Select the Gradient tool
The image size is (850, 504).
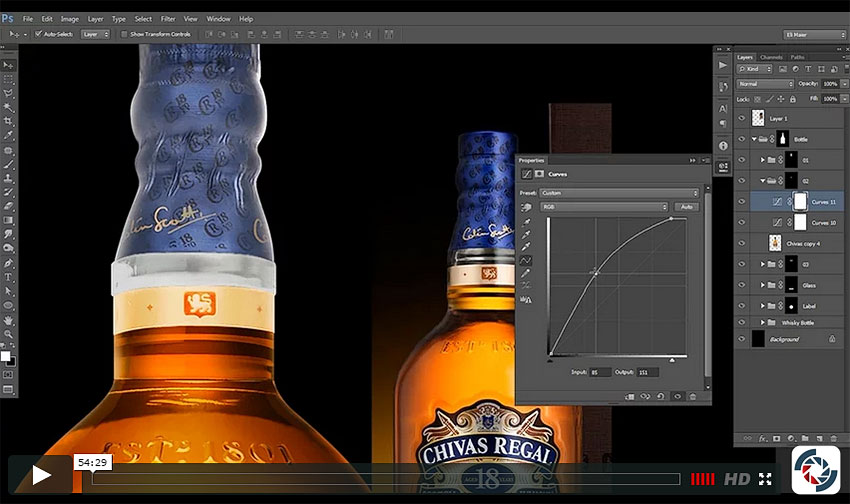coord(8,221)
